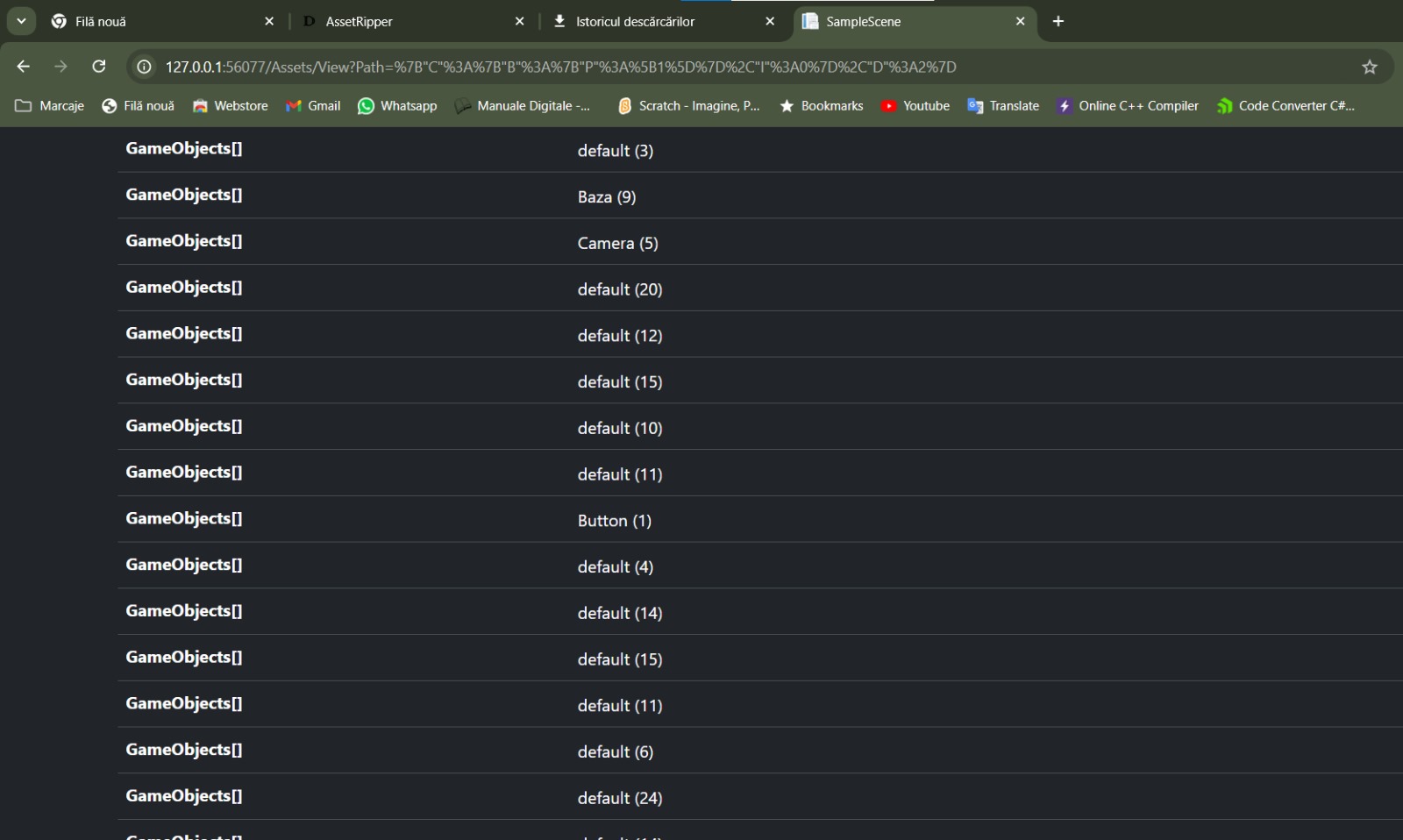Screen dimensions: 1403x840
Task: Close the Istoricul descărcărilor tab
Action: point(770,21)
